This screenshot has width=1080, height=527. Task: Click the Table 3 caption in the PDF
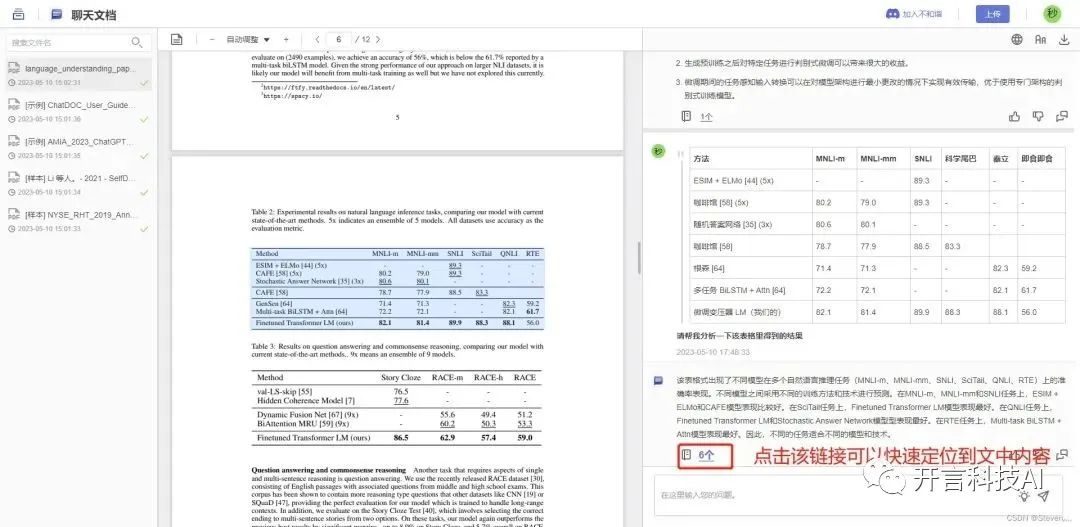pos(397,351)
